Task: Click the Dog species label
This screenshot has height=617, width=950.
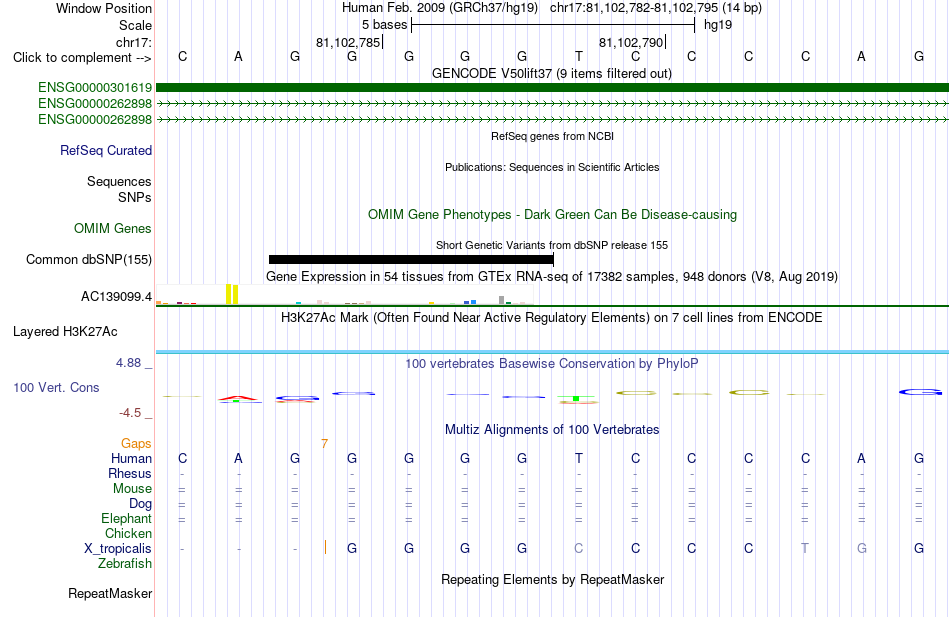Action: click(x=141, y=504)
